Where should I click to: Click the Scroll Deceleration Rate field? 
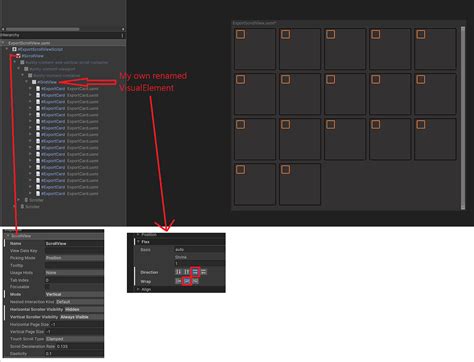(x=80, y=346)
